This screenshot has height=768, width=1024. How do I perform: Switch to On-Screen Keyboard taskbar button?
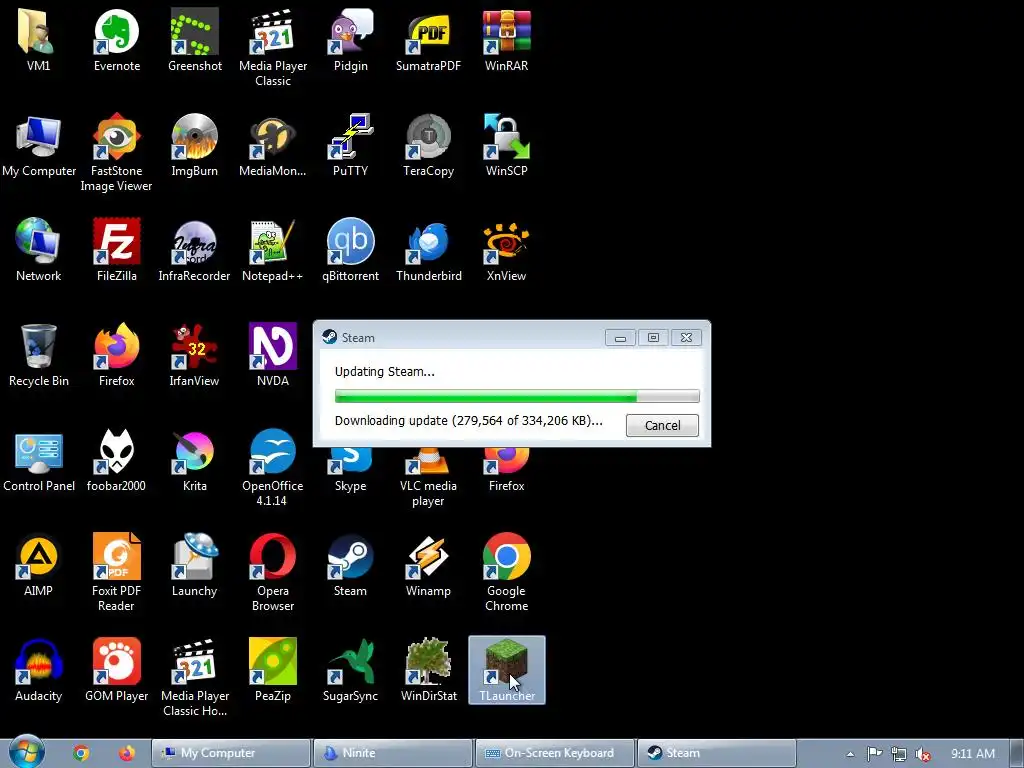coord(555,753)
